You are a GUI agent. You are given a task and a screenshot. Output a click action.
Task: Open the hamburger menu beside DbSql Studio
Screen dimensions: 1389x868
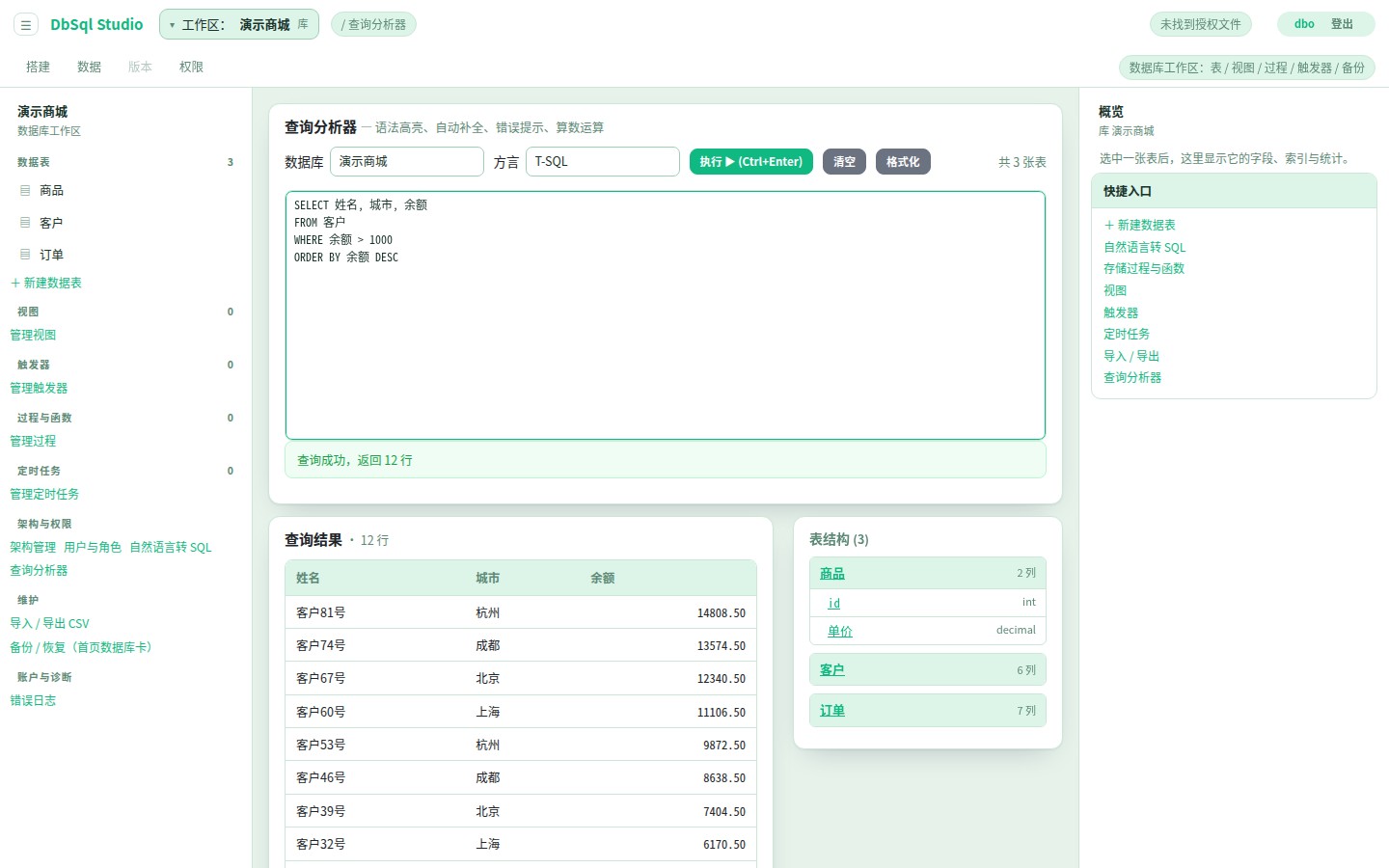click(26, 25)
